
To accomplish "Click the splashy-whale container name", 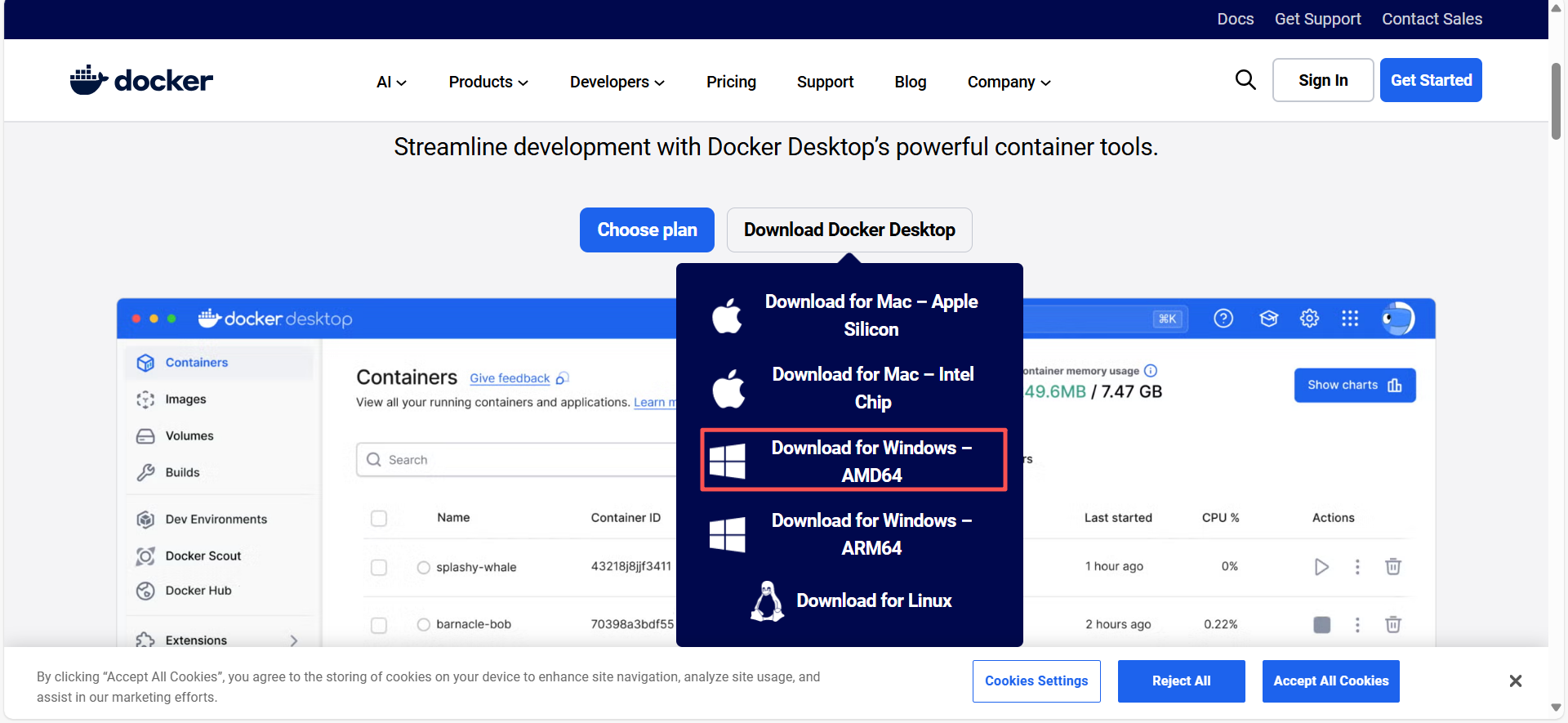I will click(x=476, y=567).
